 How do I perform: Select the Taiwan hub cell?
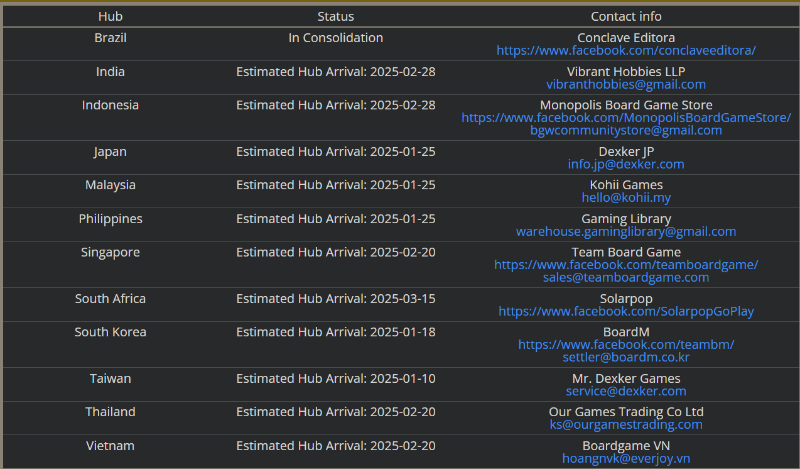click(110, 379)
